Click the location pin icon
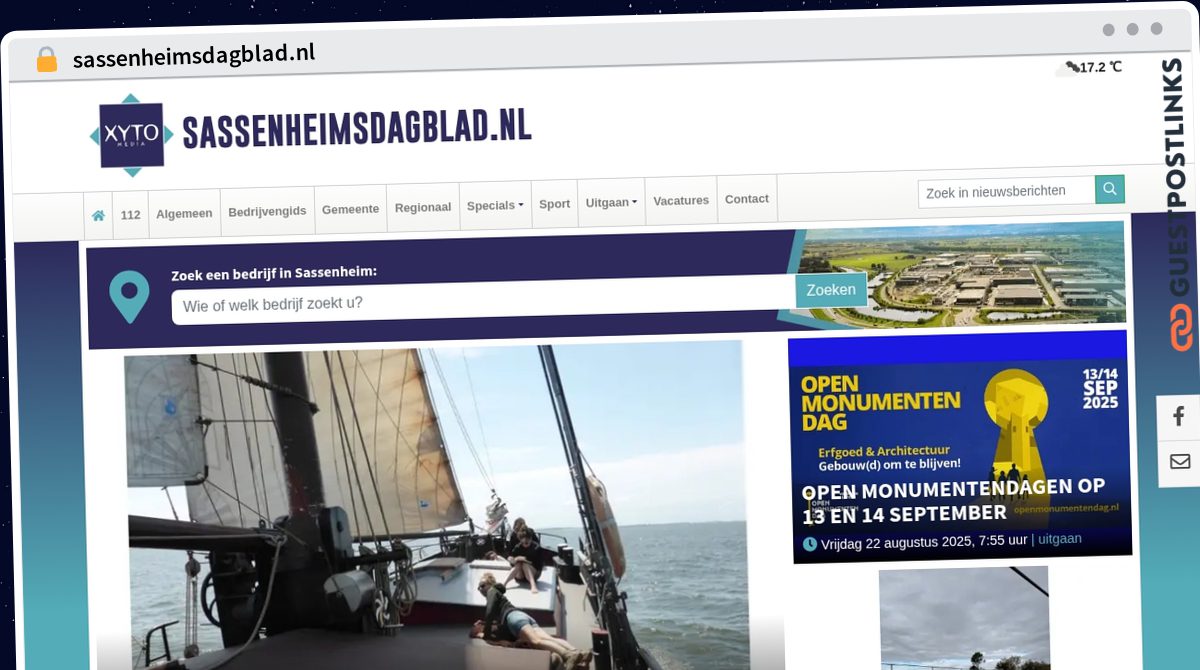The height and width of the screenshot is (670, 1200). [129, 297]
